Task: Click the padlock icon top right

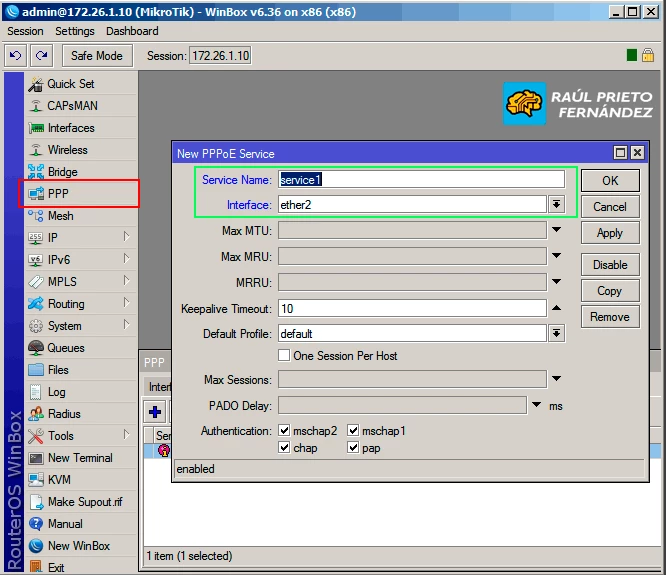Action: pos(648,55)
